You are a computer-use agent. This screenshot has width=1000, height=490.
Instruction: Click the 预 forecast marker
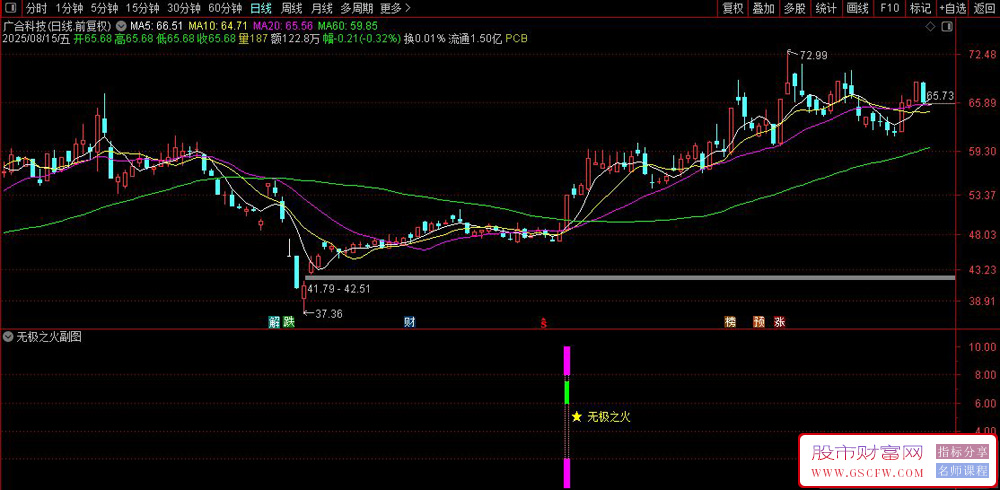coord(759,322)
